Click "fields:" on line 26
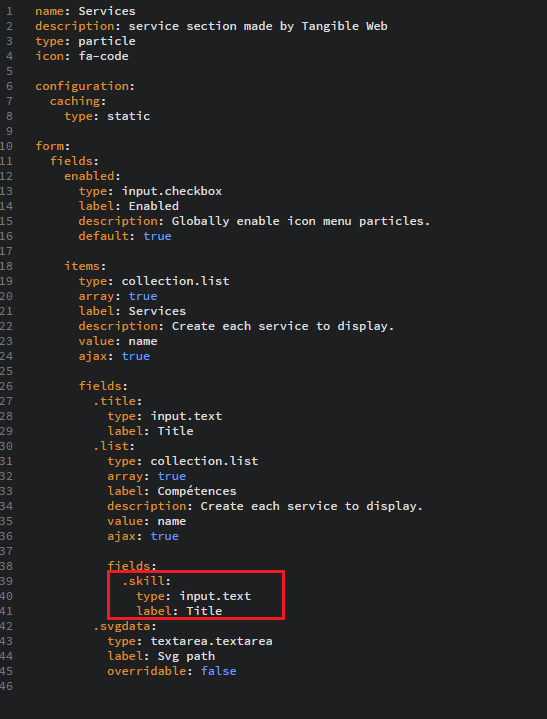Image resolution: width=547 pixels, height=719 pixels. coord(103,386)
